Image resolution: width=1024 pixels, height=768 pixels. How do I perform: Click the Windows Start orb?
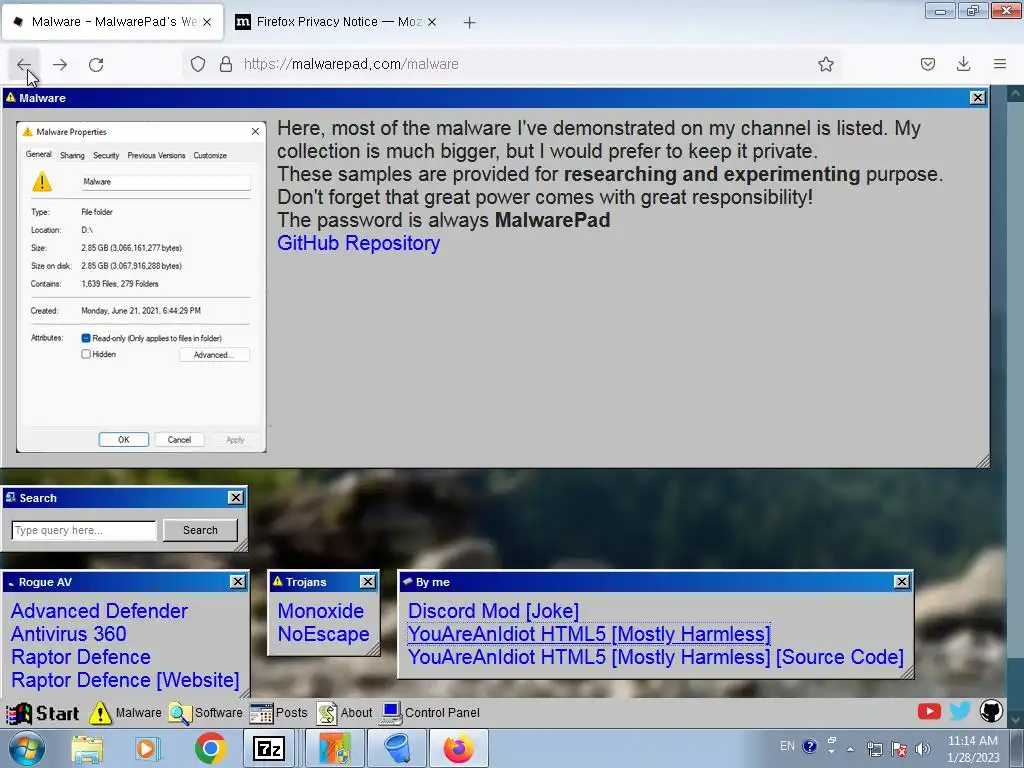point(27,748)
